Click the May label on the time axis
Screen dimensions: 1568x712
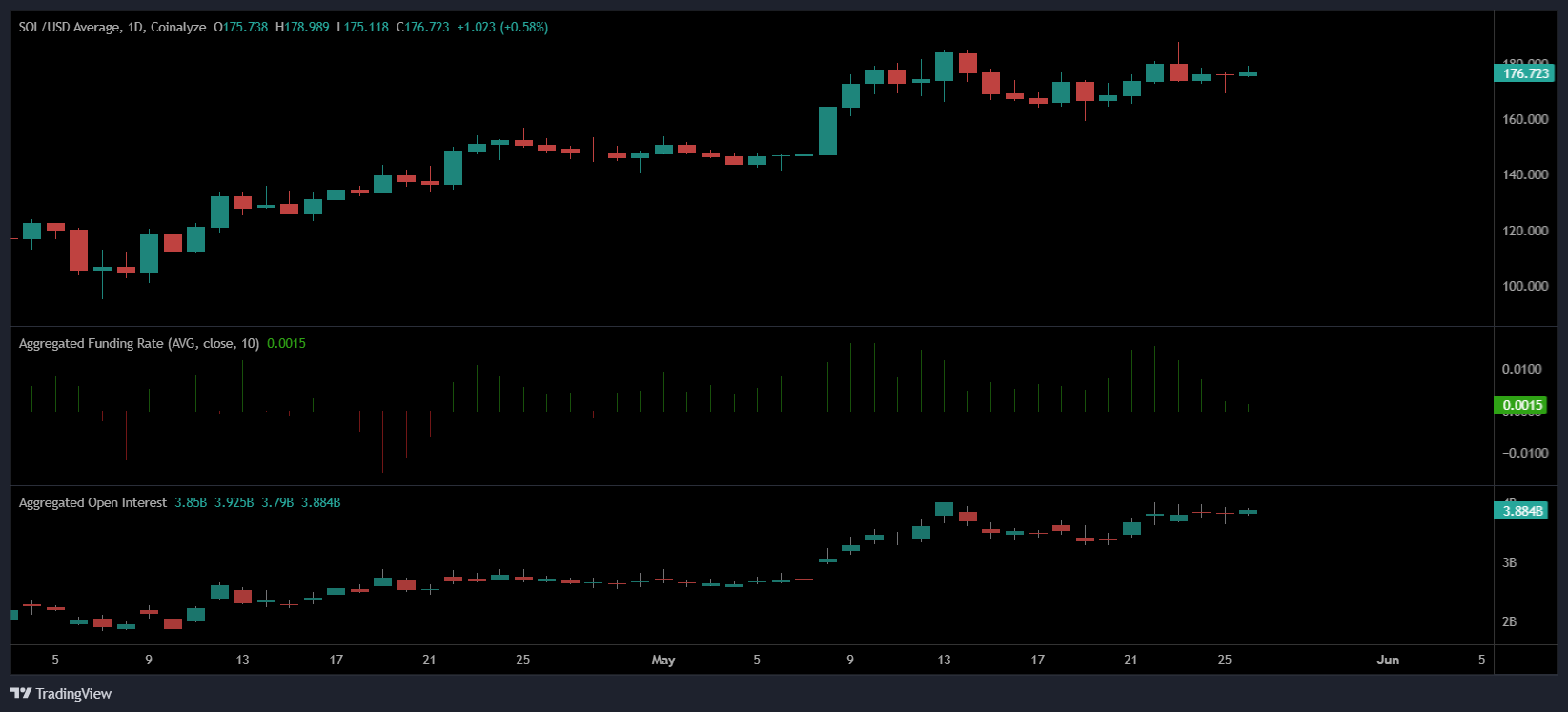coord(662,660)
